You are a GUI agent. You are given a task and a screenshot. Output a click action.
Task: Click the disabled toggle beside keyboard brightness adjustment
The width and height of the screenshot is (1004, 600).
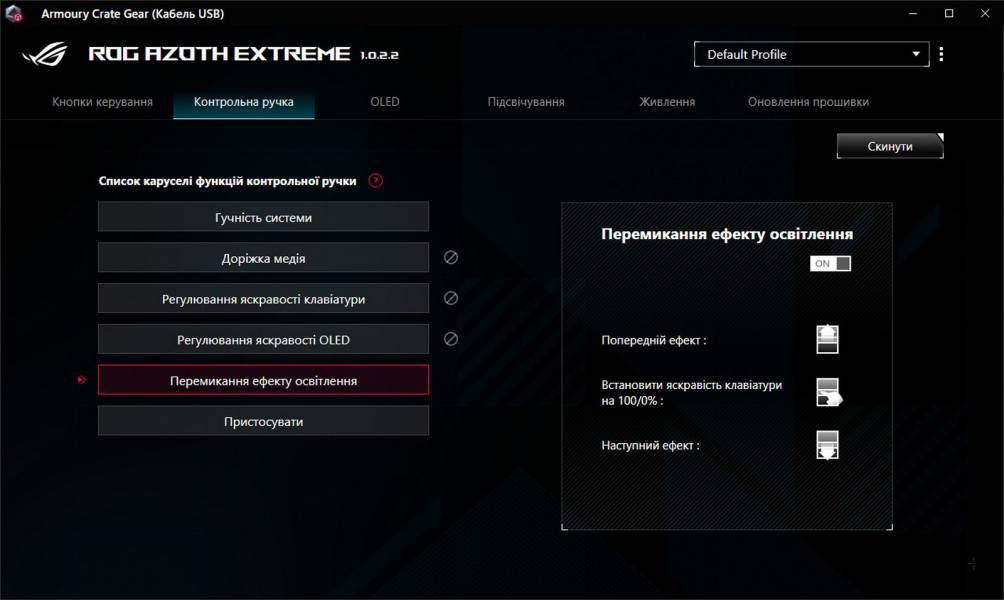pos(450,298)
